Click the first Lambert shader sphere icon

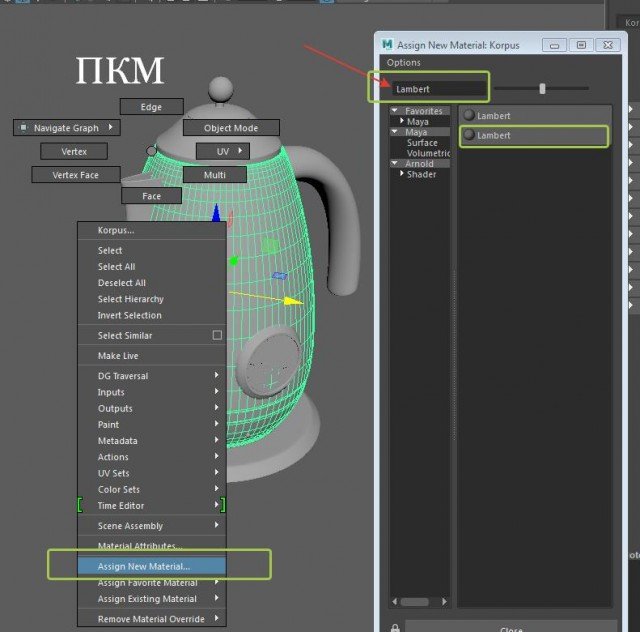pyautogui.click(x=469, y=116)
